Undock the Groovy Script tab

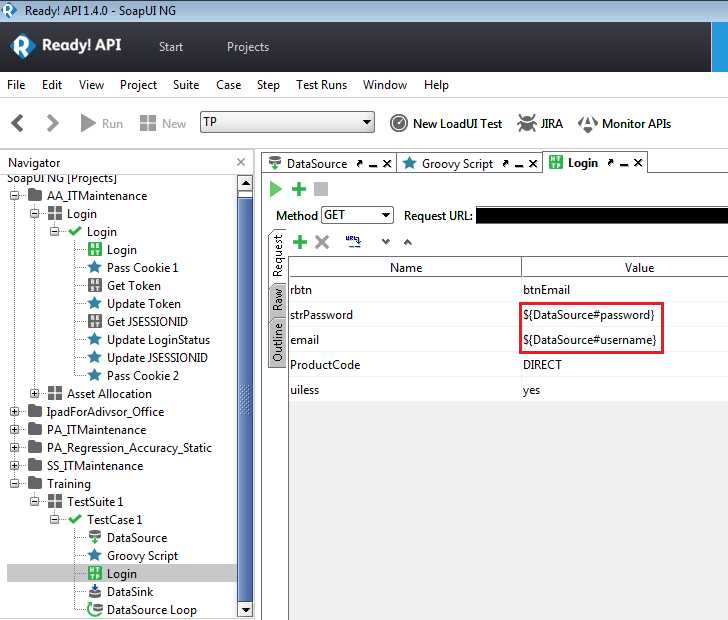click(x=506, y=163)
